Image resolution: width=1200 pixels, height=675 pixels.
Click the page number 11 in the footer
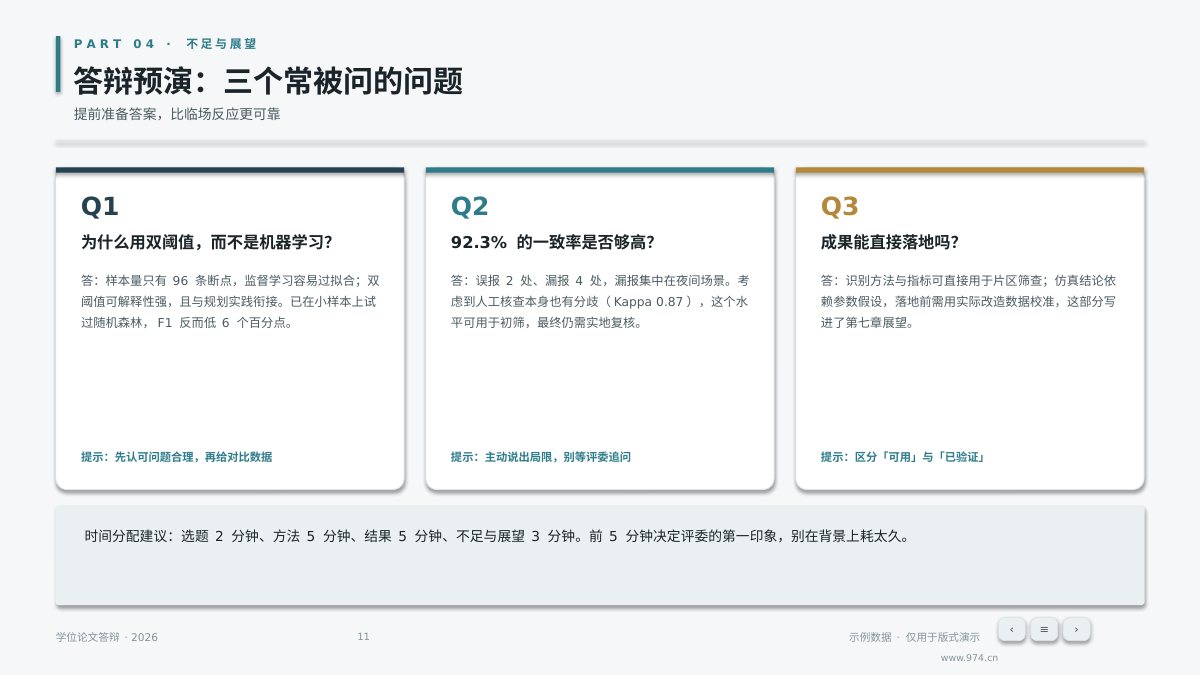pos(363,636)
